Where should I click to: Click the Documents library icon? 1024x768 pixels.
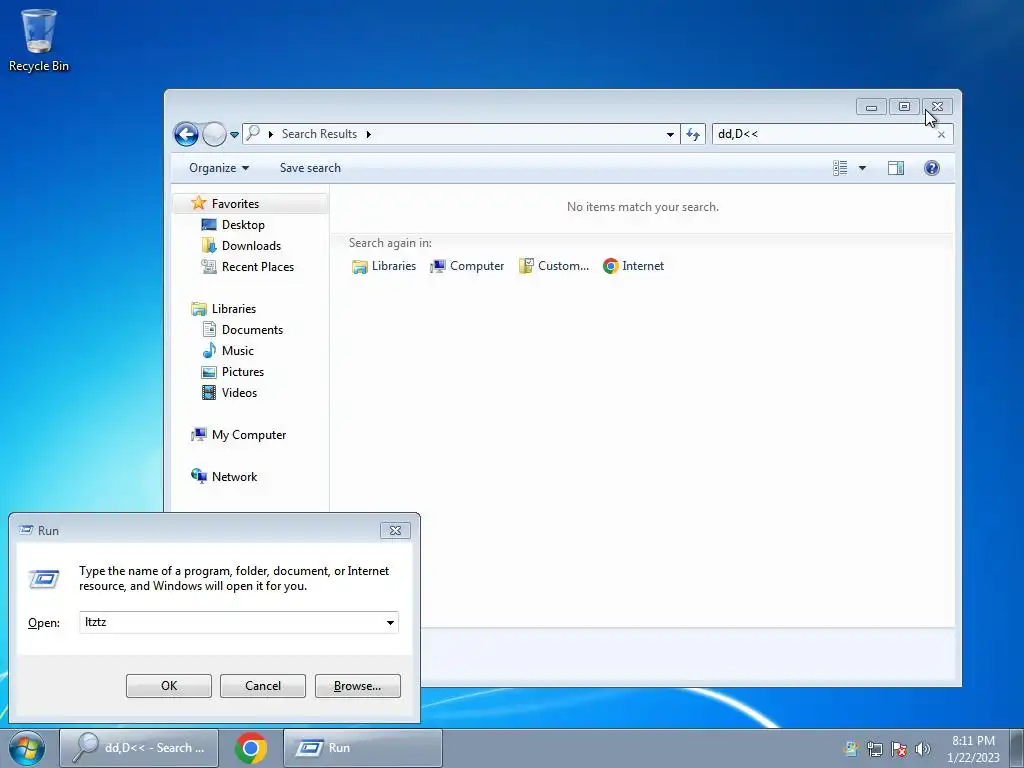[209, 330]
